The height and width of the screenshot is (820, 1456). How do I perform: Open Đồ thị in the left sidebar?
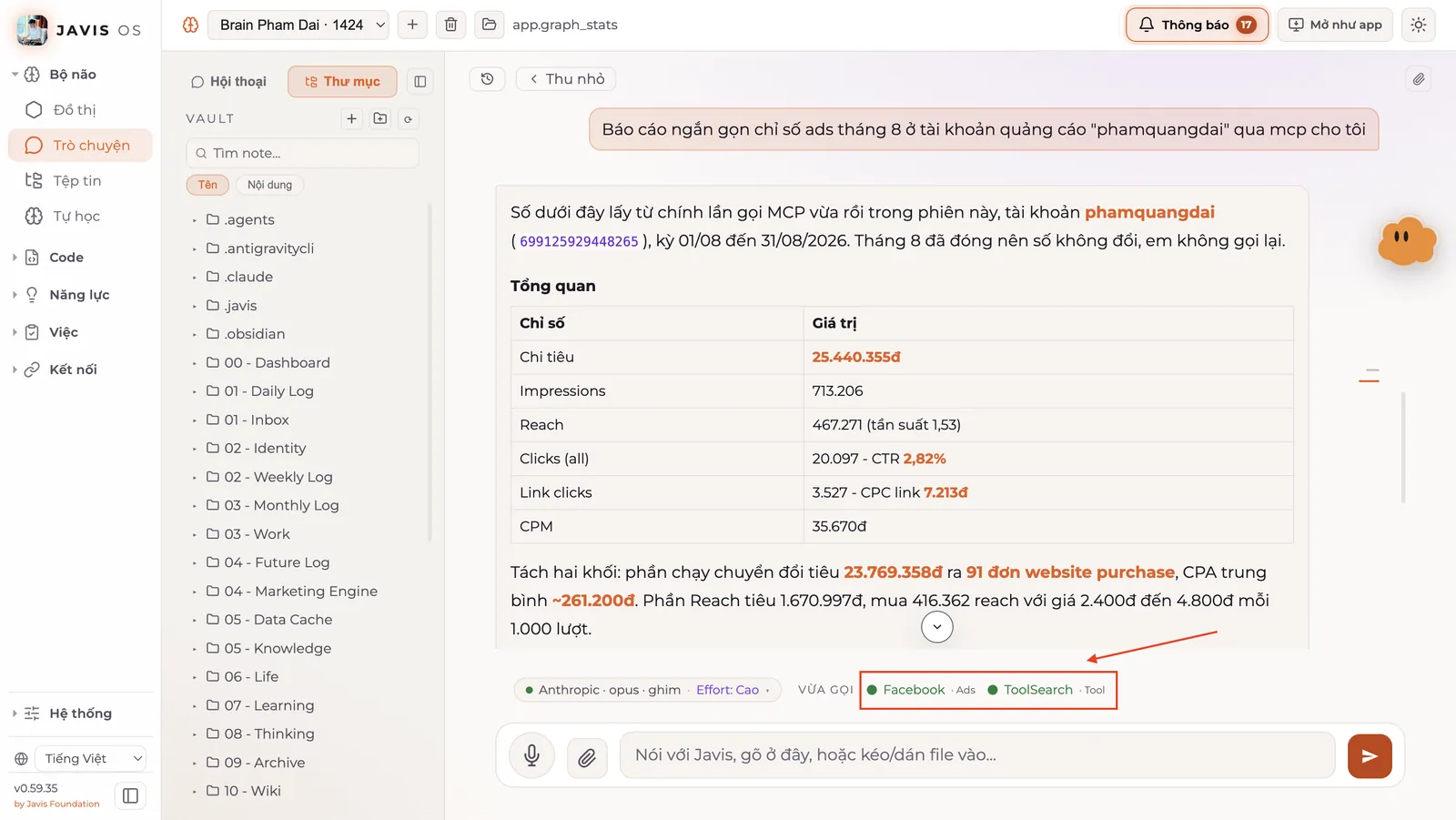coord(75,109)
